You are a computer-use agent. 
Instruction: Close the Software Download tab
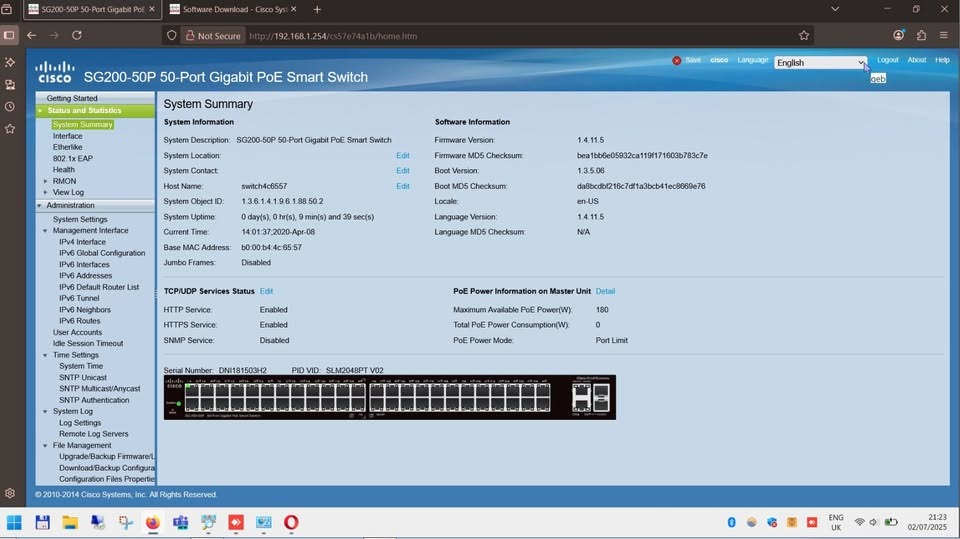(294, 9)
